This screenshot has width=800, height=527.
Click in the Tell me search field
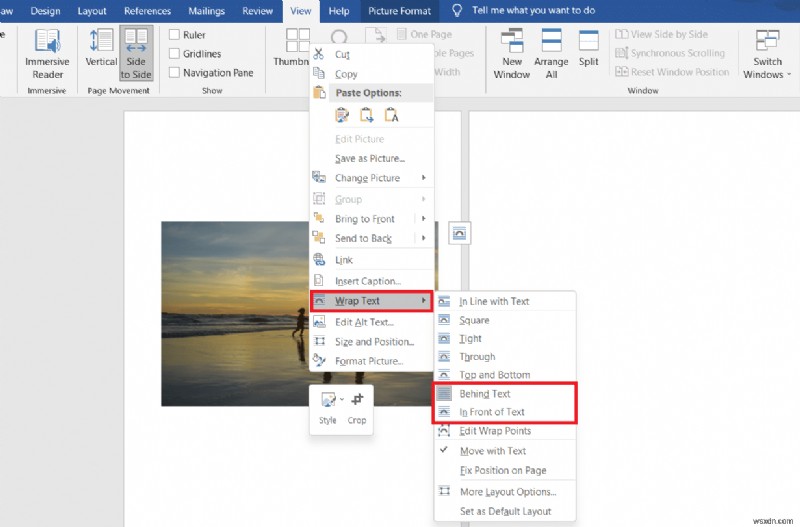[533, 10]
